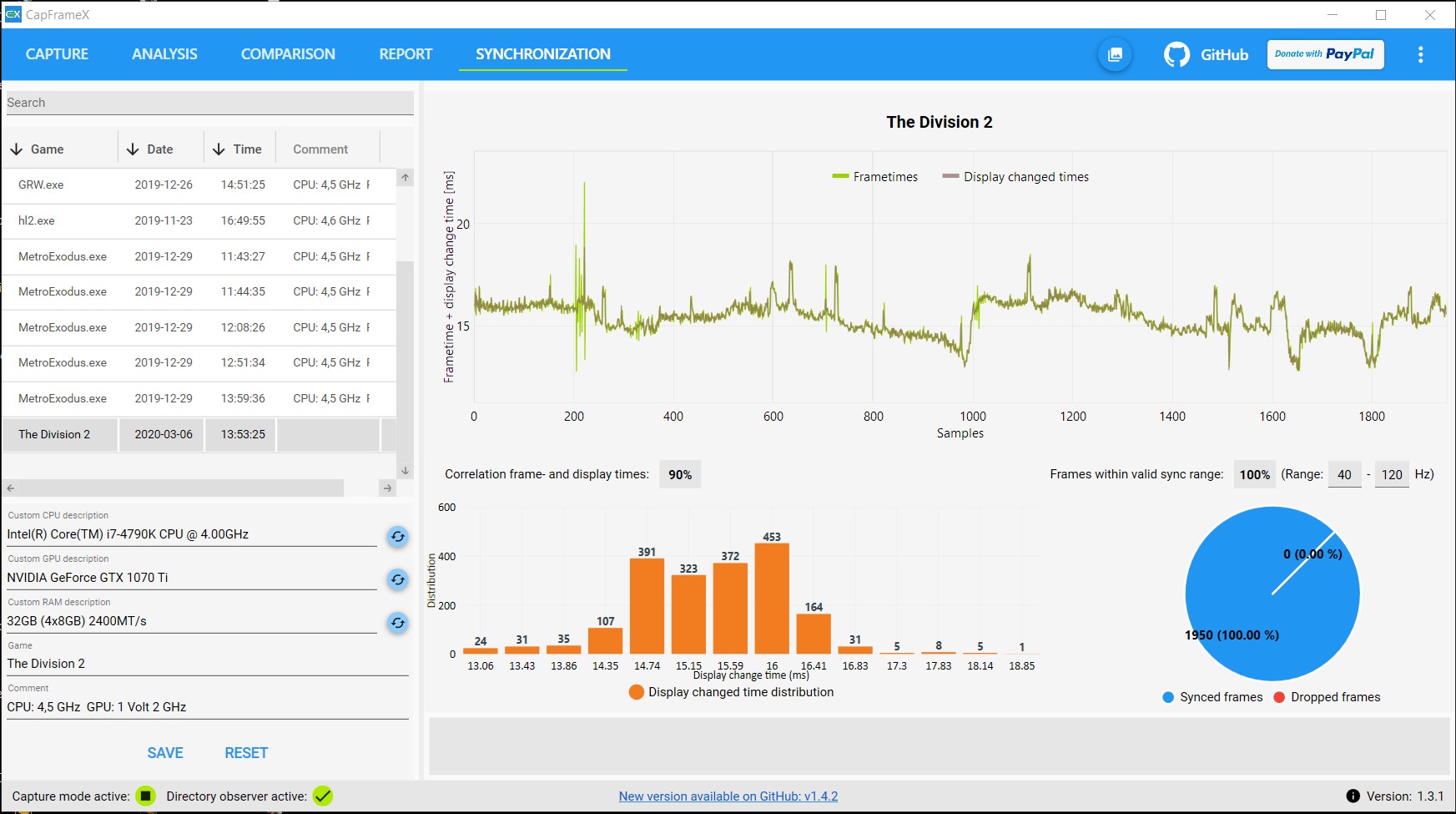Edit the custom CPU description field
The height and width of the screenshot is (814, 1456).
pos(192,534)
